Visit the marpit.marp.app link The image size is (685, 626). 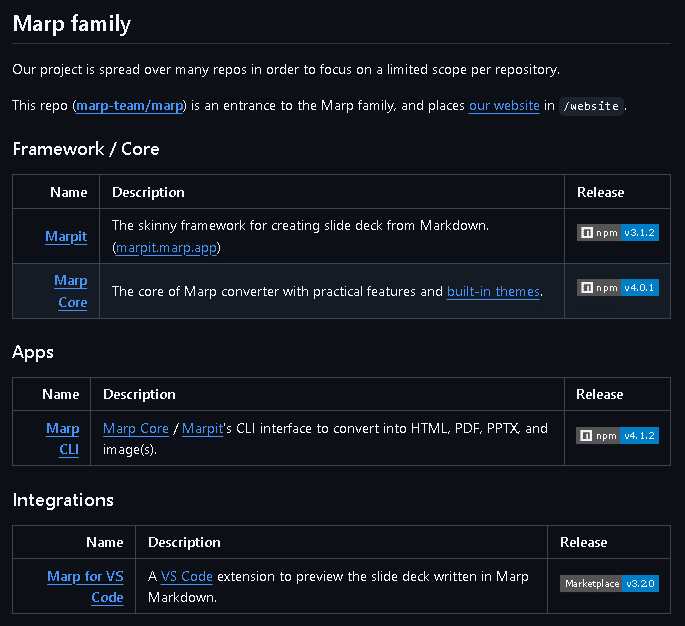(x=168, y=247)
